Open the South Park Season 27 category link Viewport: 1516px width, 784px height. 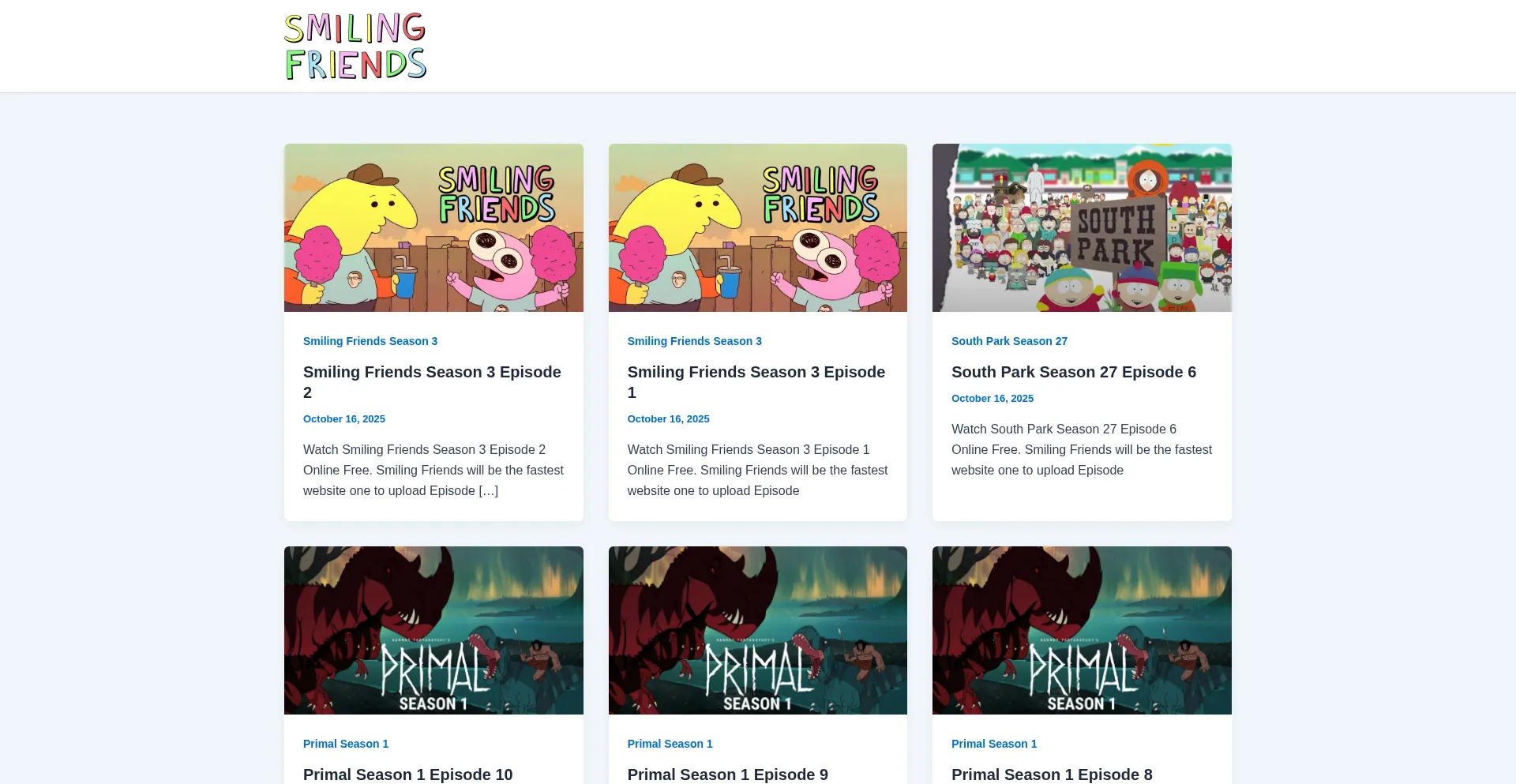click(1009, 341)
